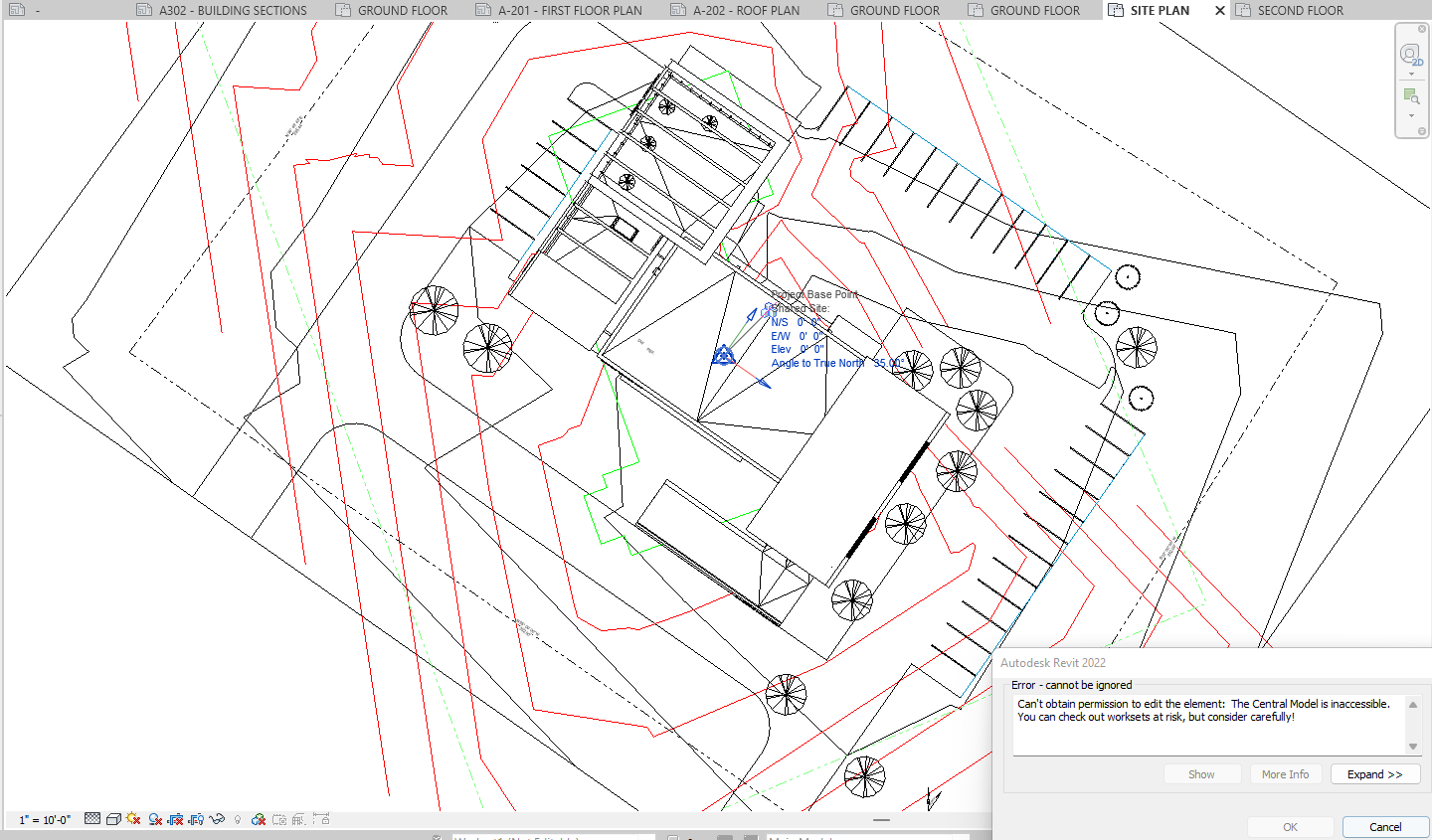Cancel the Revit error dialog
Image resolution: width=1432 pixels, height=840 pixels.
[x=1385, y=827]
